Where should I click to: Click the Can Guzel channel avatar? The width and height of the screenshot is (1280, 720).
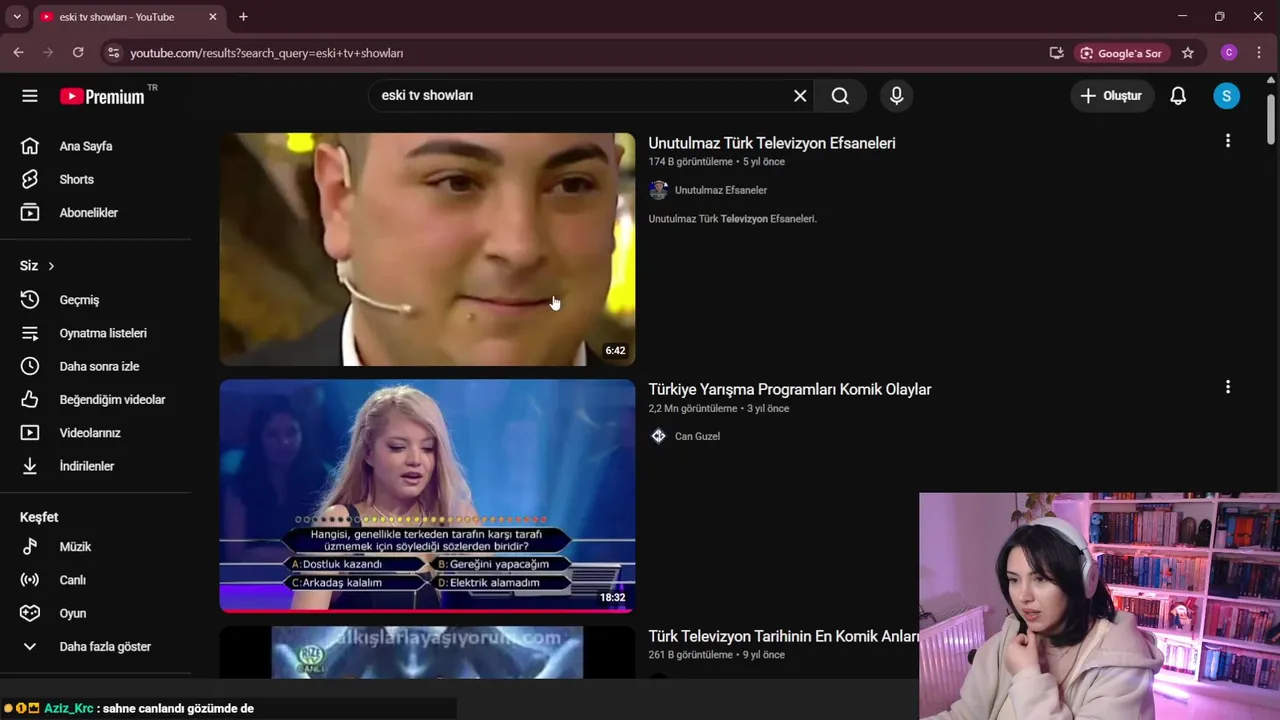[x=658, y=436]
